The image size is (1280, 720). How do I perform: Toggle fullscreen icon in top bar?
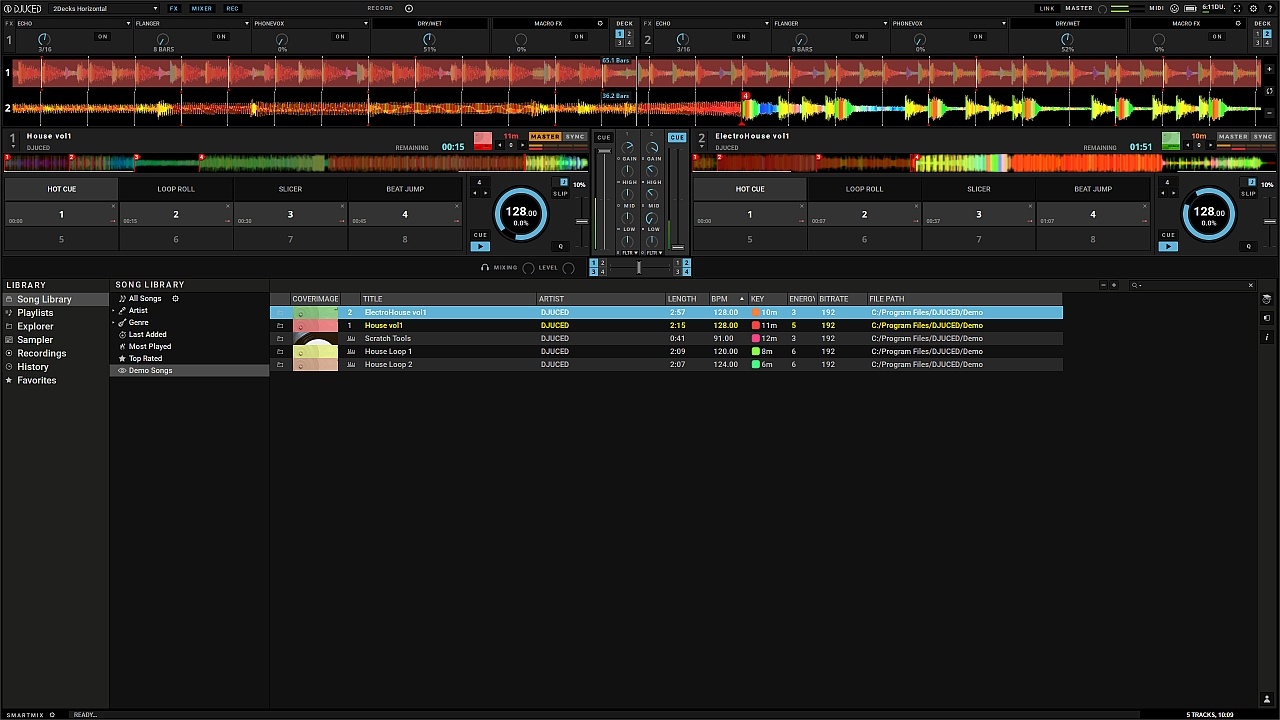[1237, 8]
